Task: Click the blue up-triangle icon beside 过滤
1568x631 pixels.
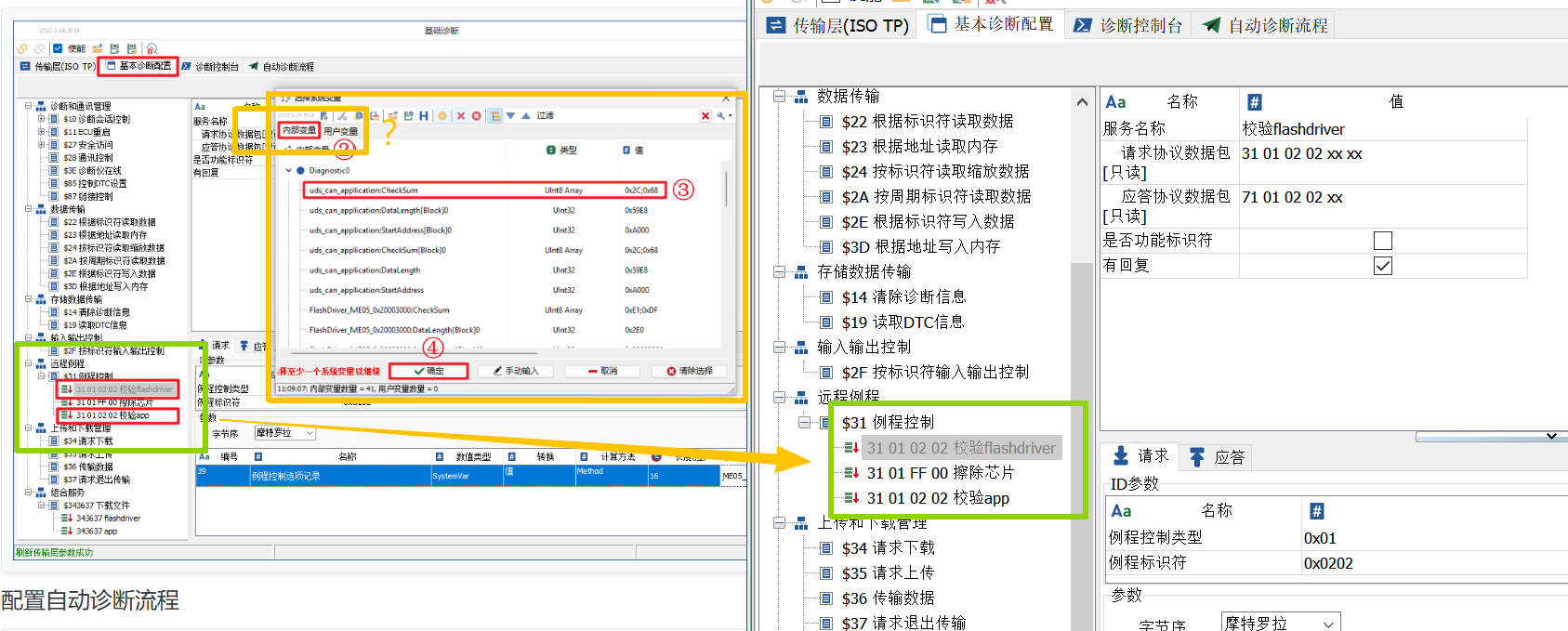Action: pos(526,116)
